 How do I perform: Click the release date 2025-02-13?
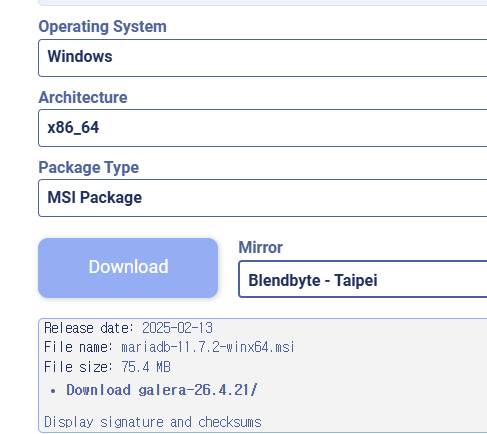(177, 328)
